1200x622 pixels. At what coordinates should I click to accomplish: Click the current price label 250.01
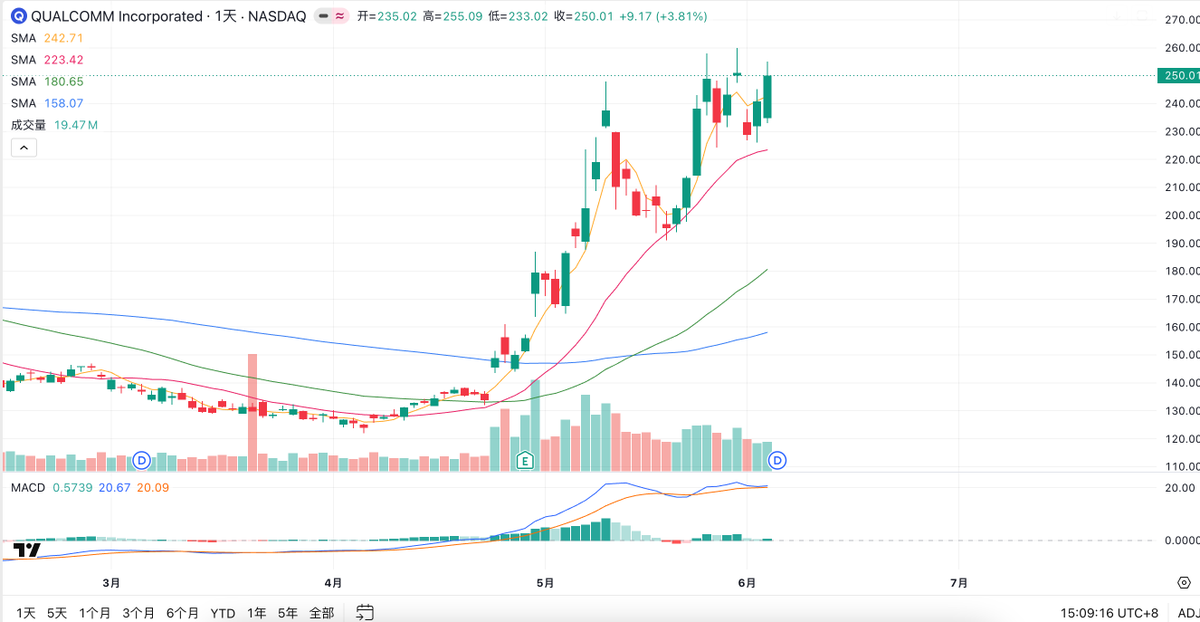click(1177, 75)
